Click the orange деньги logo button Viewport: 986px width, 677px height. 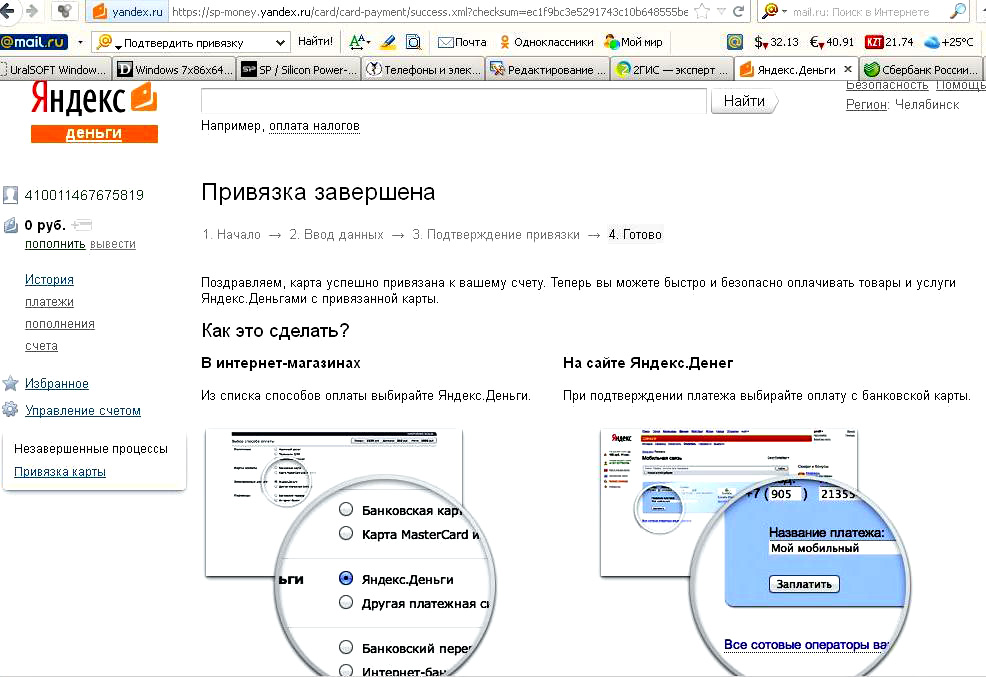[x=94, y=133]
